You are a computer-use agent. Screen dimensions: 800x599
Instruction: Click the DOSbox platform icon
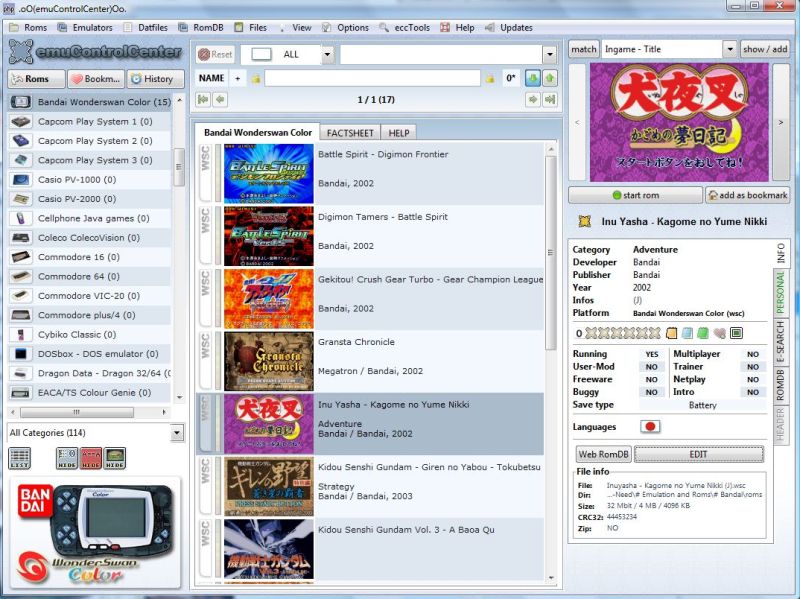[21, 354]
